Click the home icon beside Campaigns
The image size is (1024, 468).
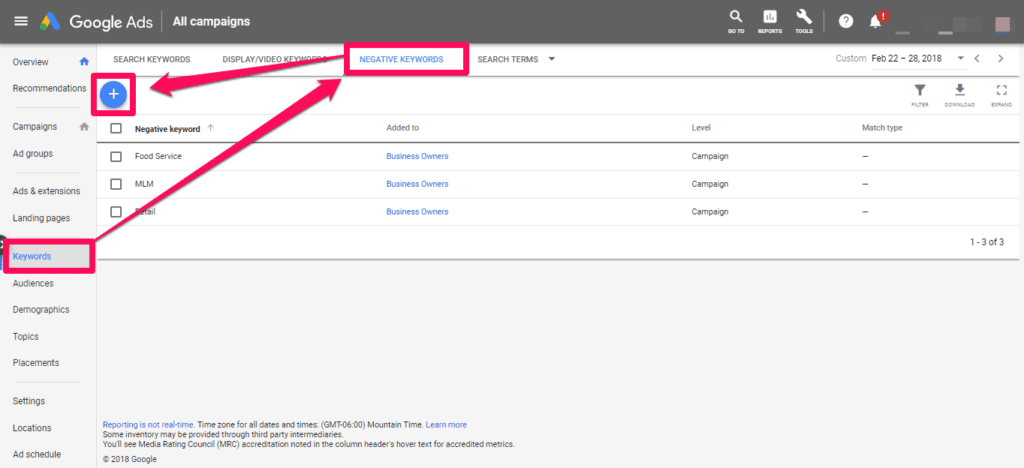[84, 127]
